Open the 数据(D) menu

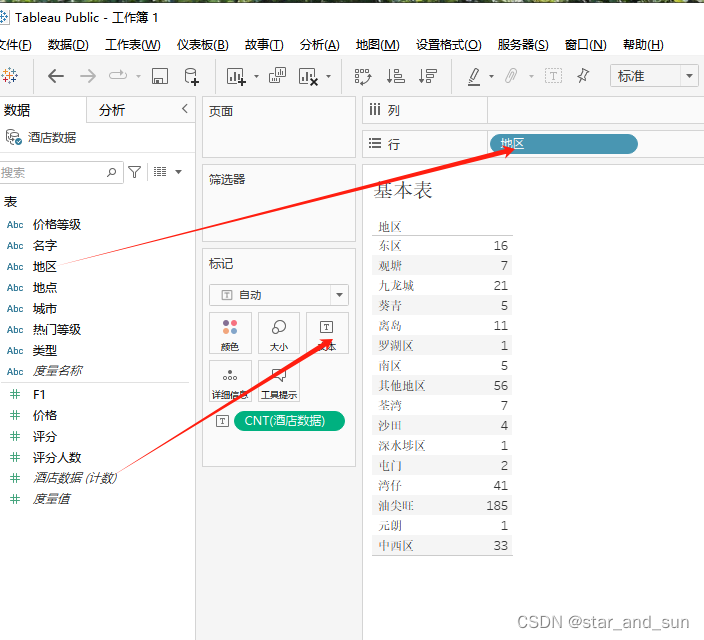click(x=68, y=45)
